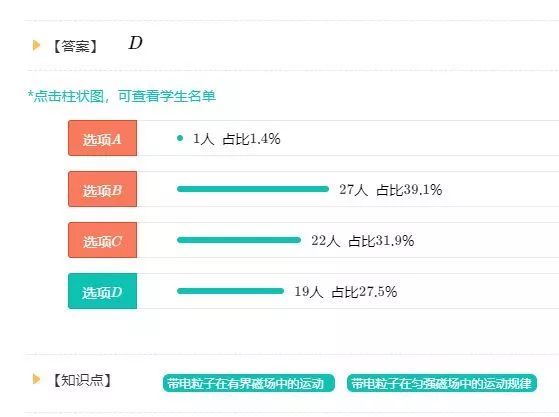Select the teal 选项D label
This screenshot has height=417, width=559.
coord(102,291)
